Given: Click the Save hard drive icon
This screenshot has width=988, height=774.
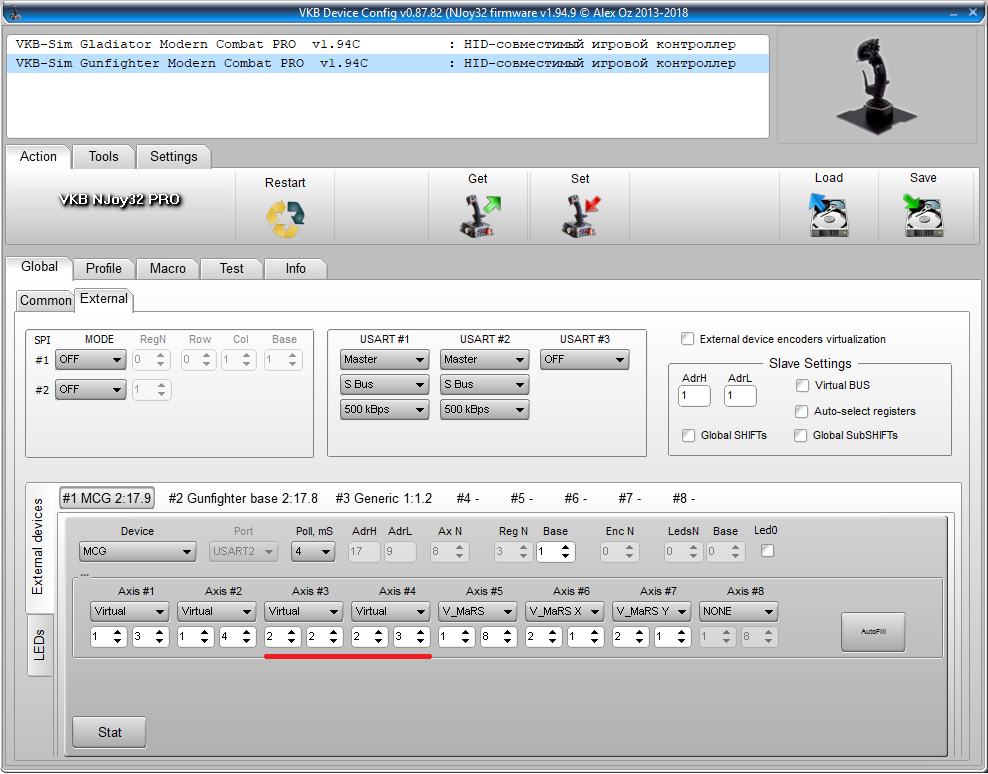Looking at the screenshot, I should (x=923, y=216).
